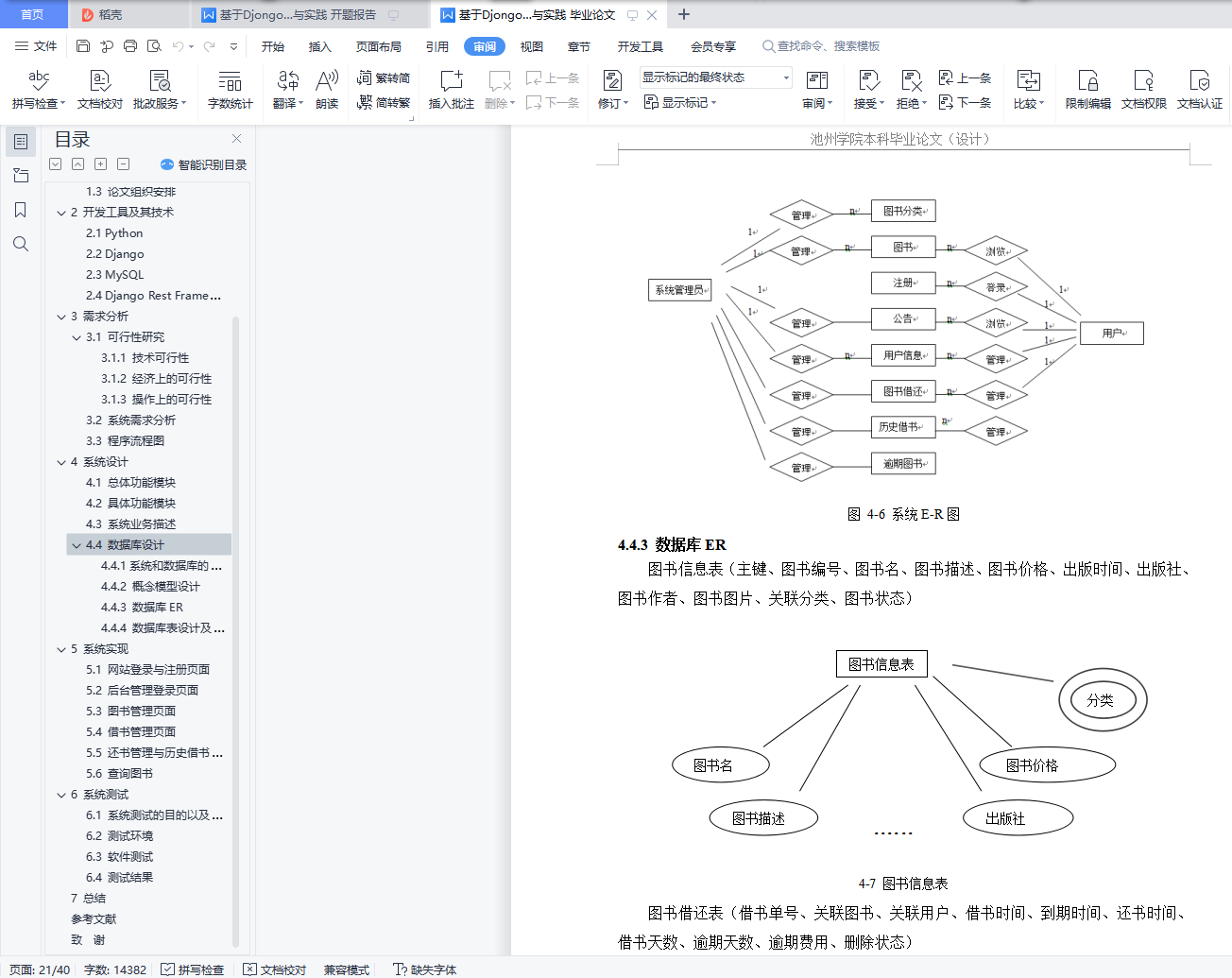The image size is (1232, 978).
Task: Click the Save icon in quick access toolbar
Action: point(83,46)
